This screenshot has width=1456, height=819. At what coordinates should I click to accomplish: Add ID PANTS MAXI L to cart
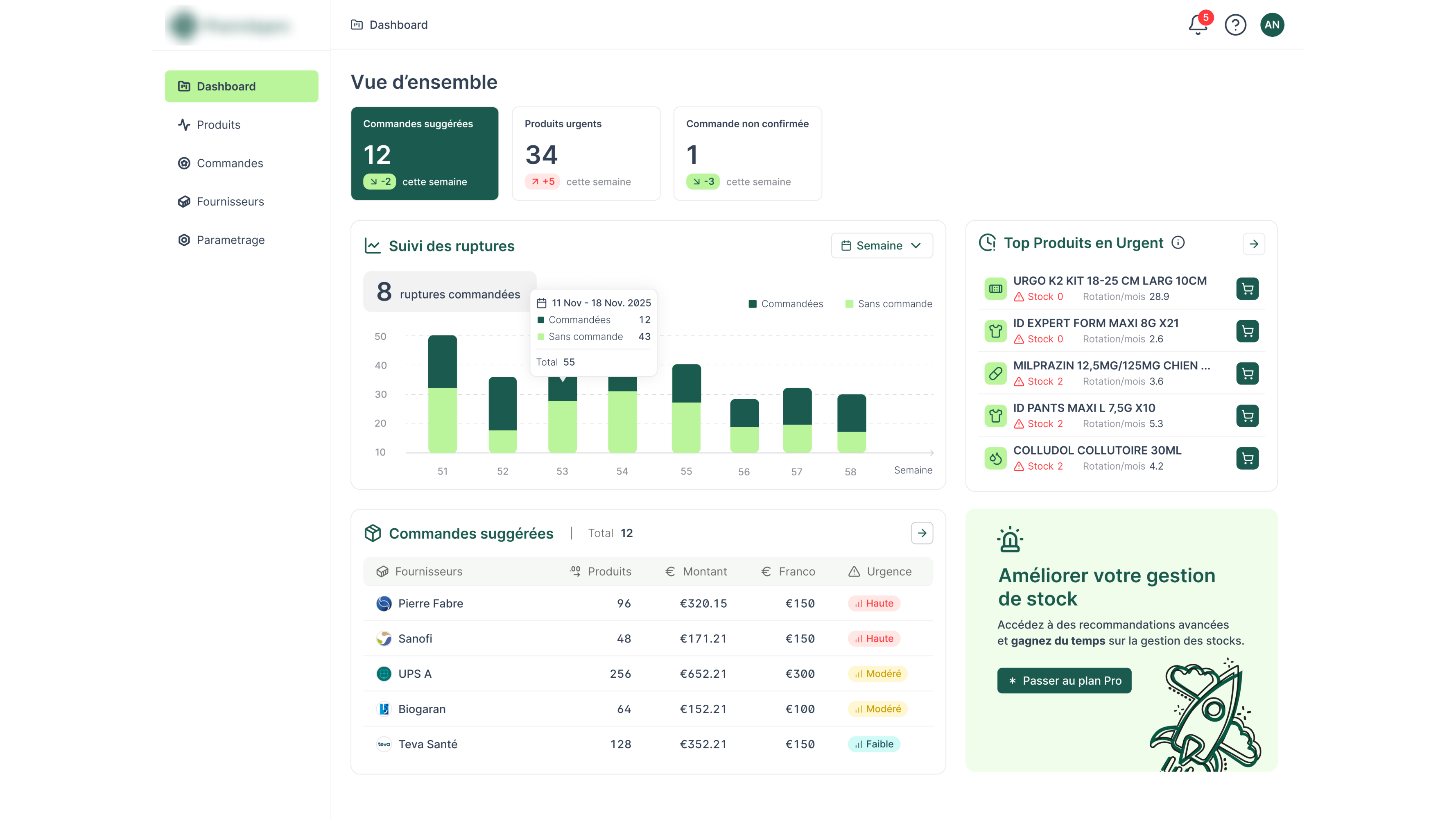1248,416
